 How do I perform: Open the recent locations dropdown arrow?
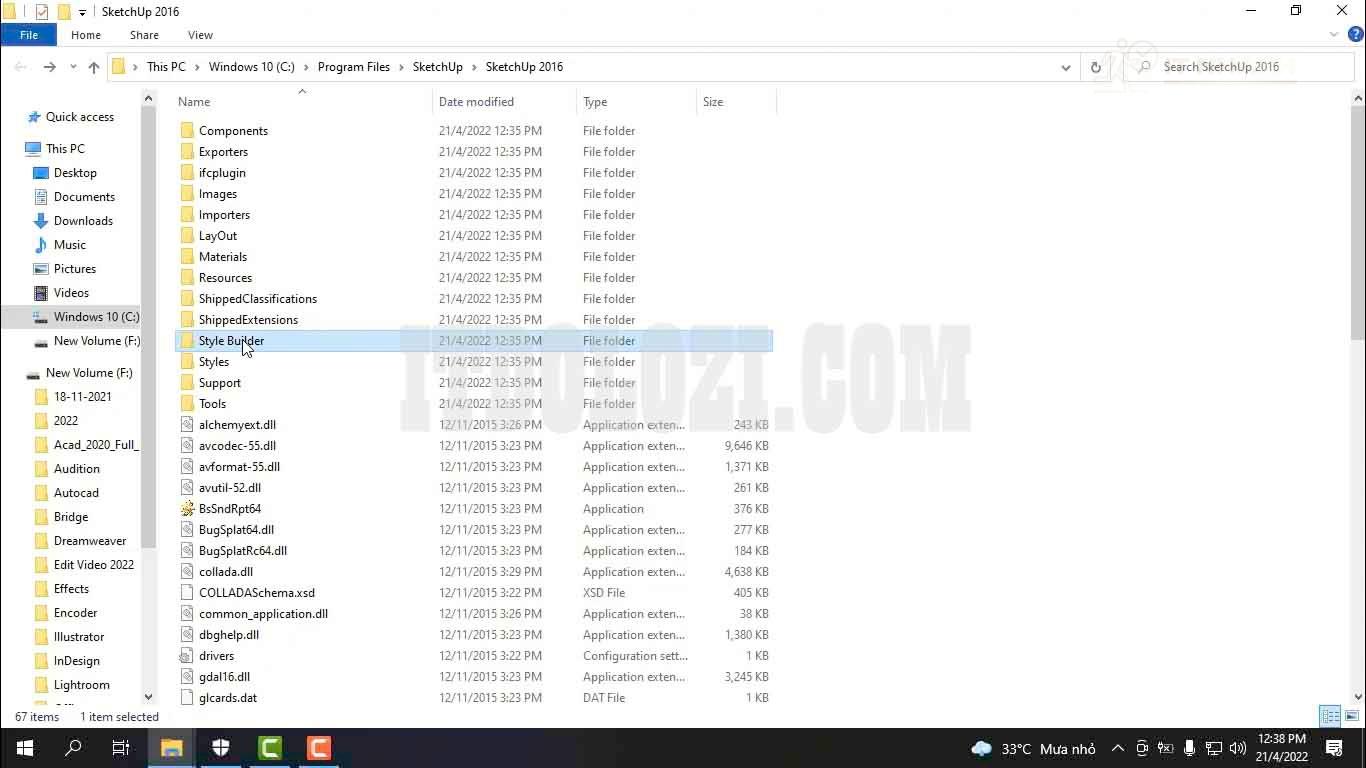tap(73, 67)
